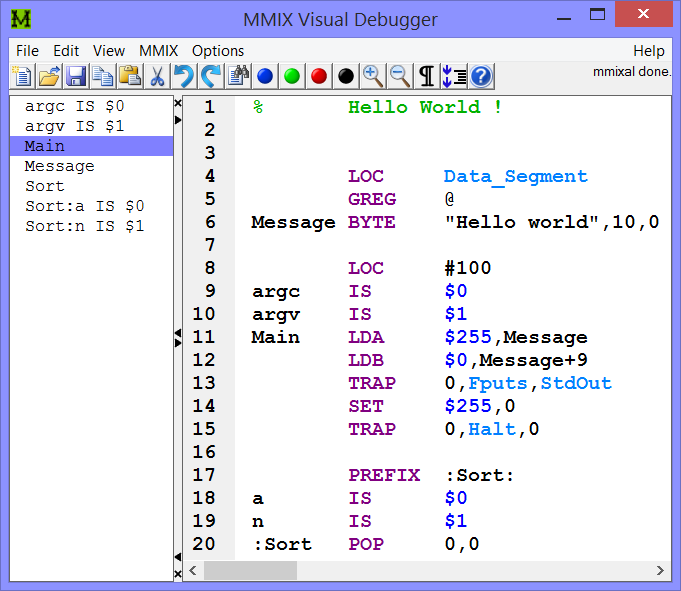Open Find with the binoculars icon

(238, 76)
